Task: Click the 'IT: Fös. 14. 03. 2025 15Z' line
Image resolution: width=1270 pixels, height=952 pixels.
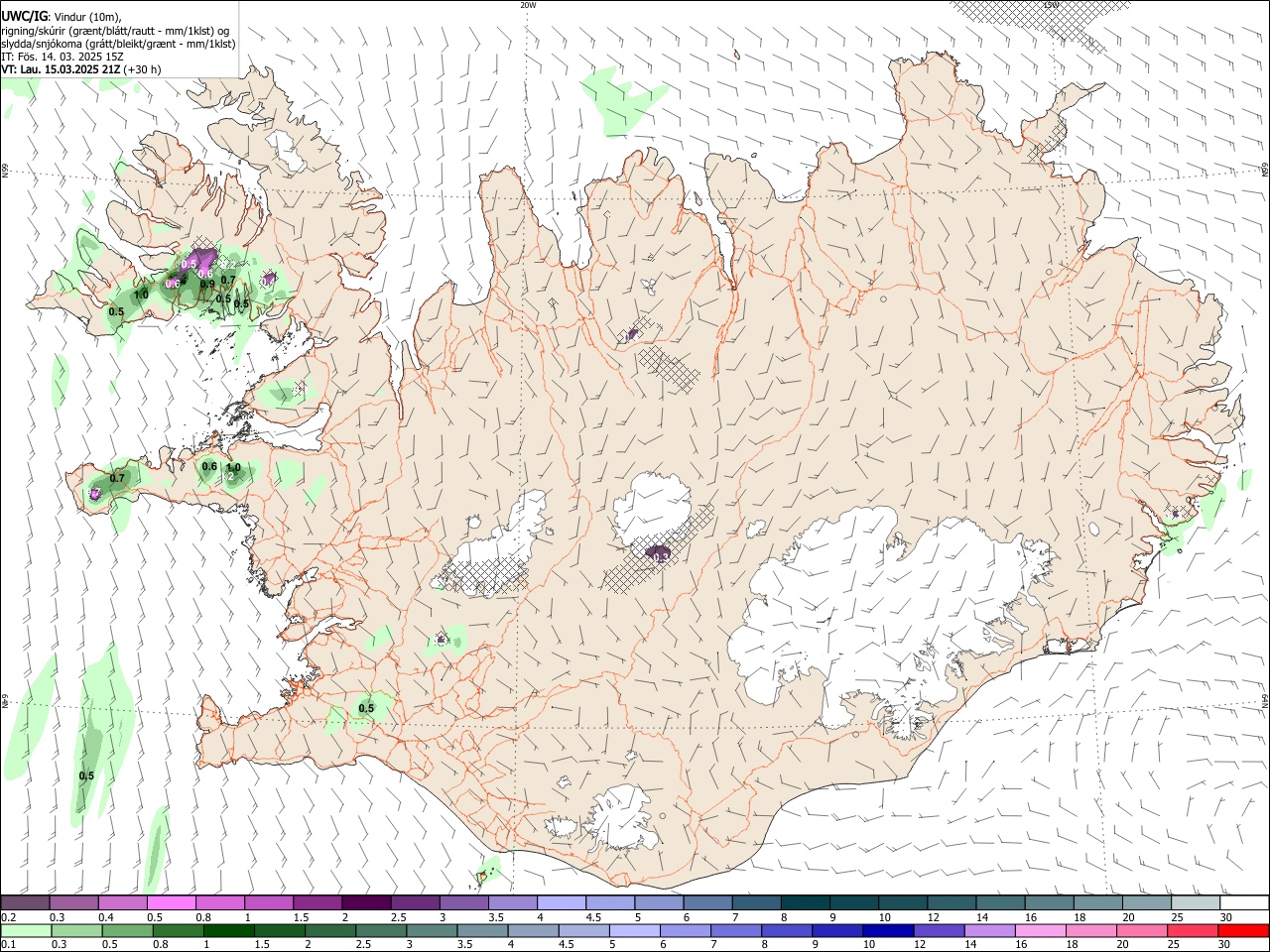Action: click(62, 57)
